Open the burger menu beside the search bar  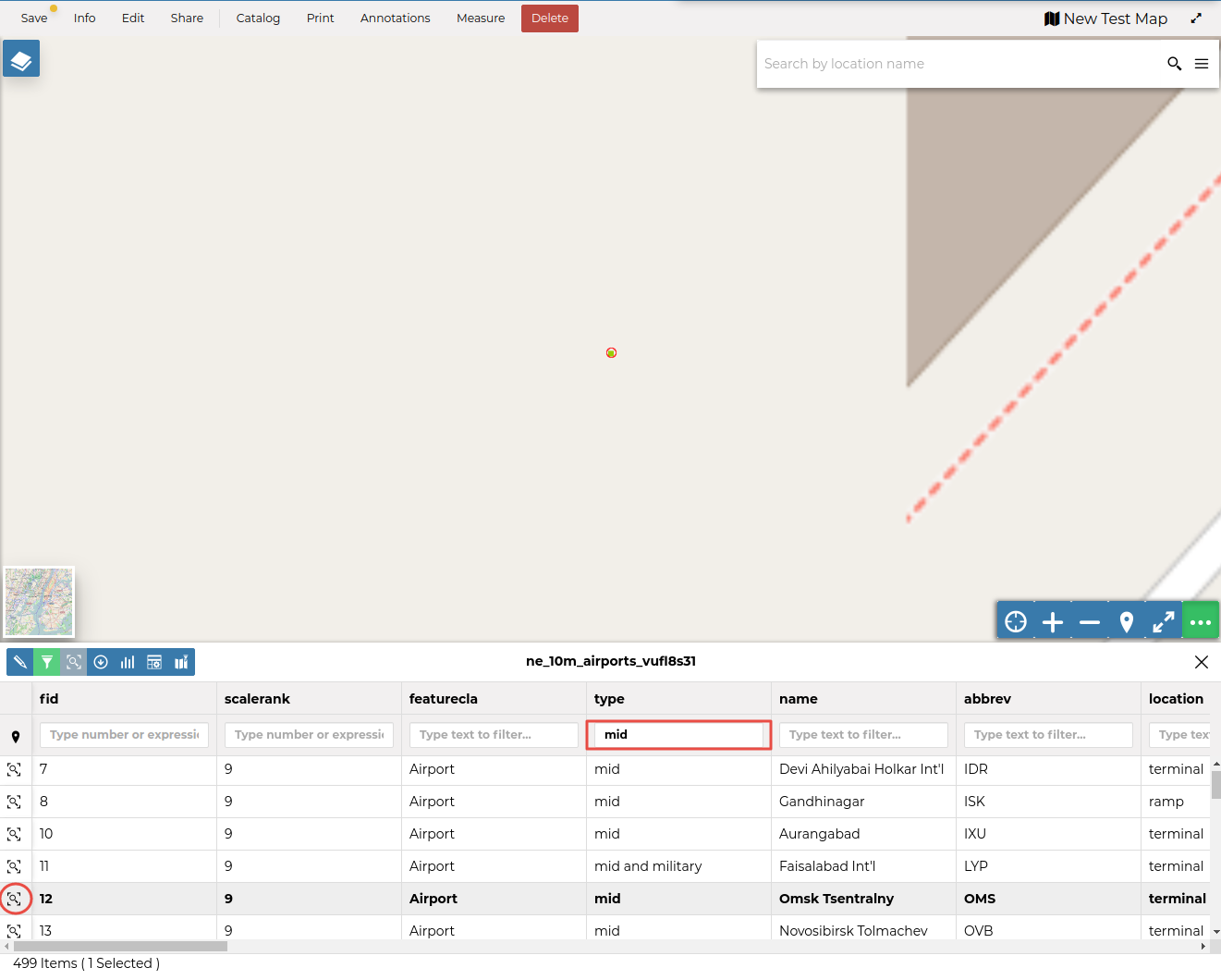click(1202, 63)
